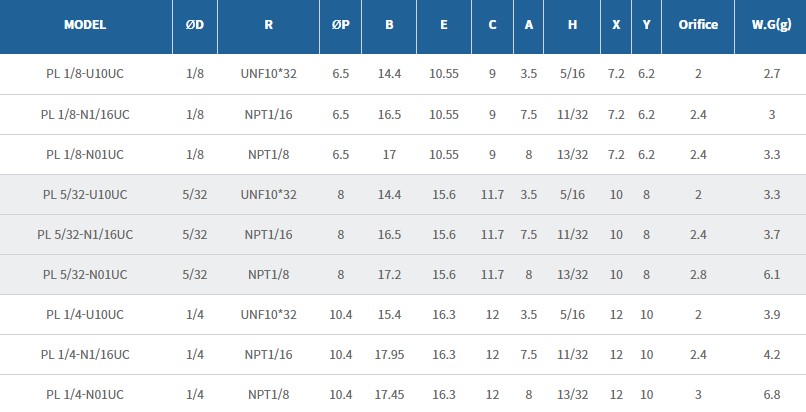
Task: Select model PL 5/32-N1/16UC
Action: [85, 234]
